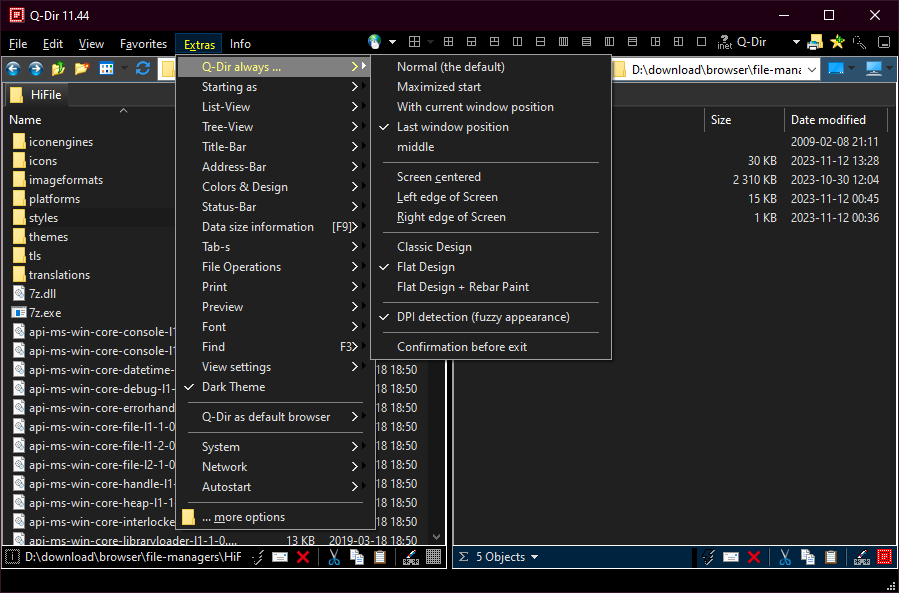Click '... more options' entry
899x593 pixels.
[x=243, y=517]
